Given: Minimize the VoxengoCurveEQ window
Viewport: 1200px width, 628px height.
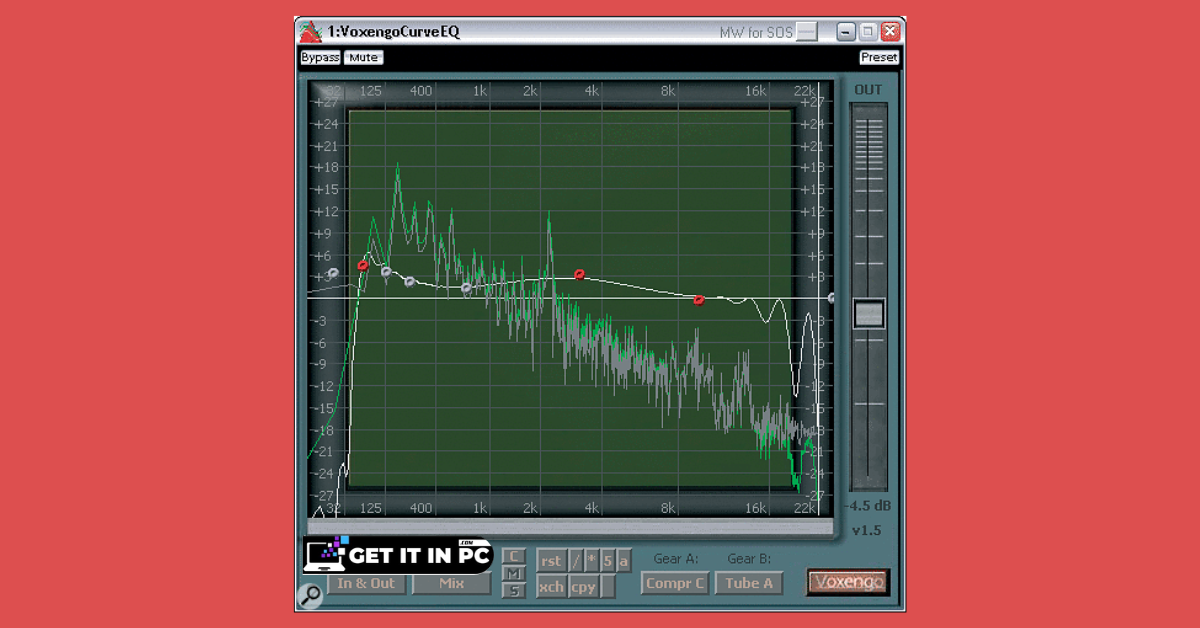Looking at the screenshot, I should pos(847,32).
